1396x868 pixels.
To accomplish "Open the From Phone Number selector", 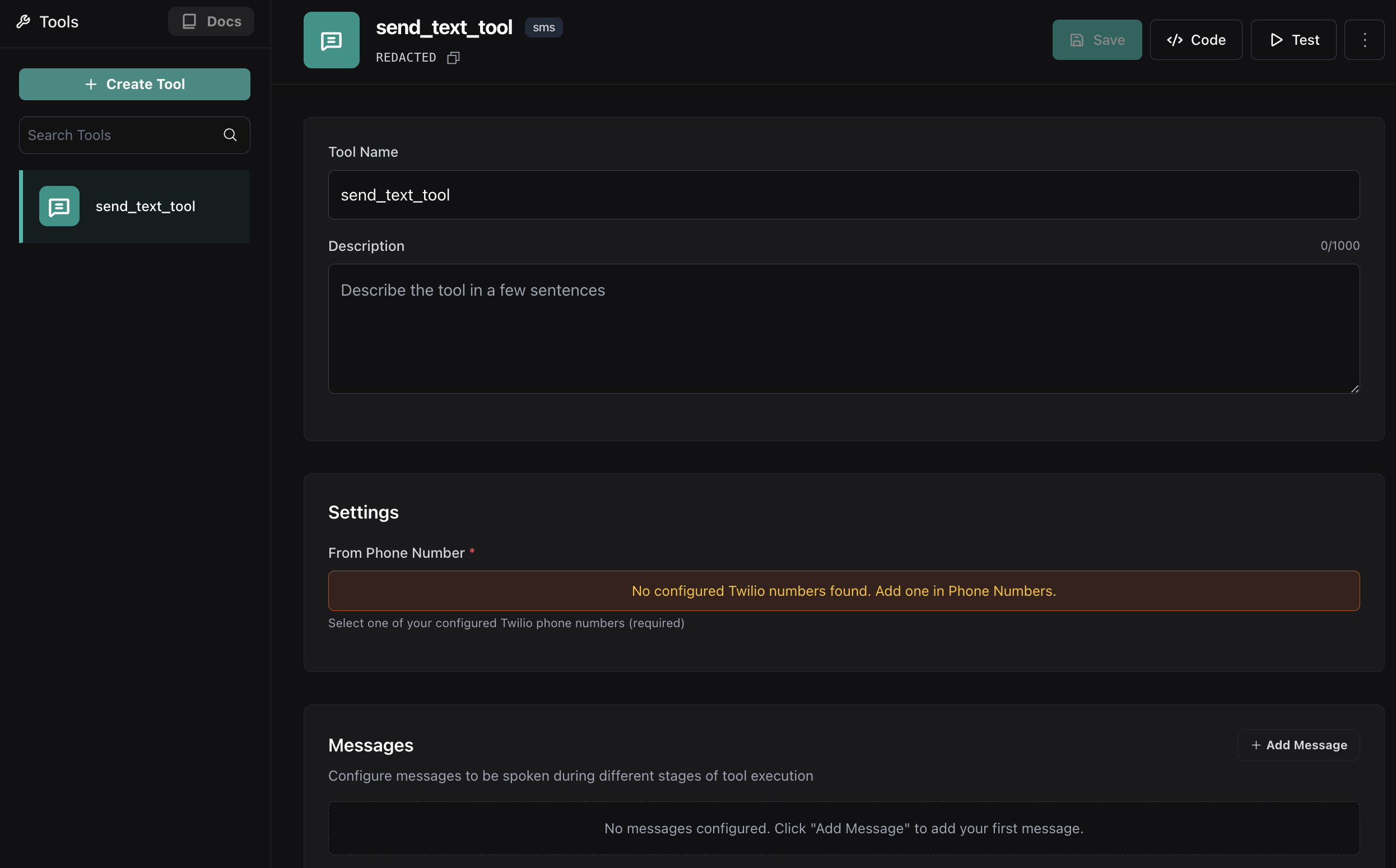I will click(x=843, y=590).
